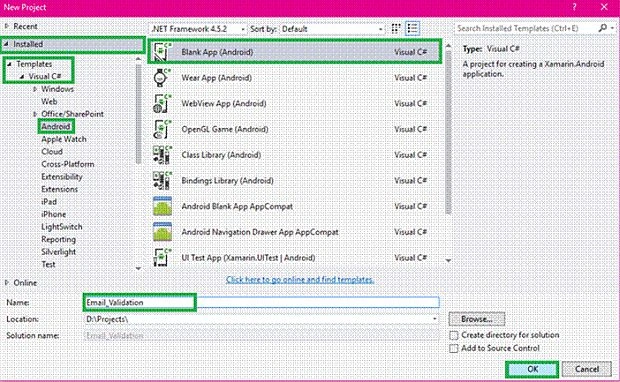The height and width of the screenshot is (382, 620).
Task: Collapse the Installed section
Action: pos(6,44)
